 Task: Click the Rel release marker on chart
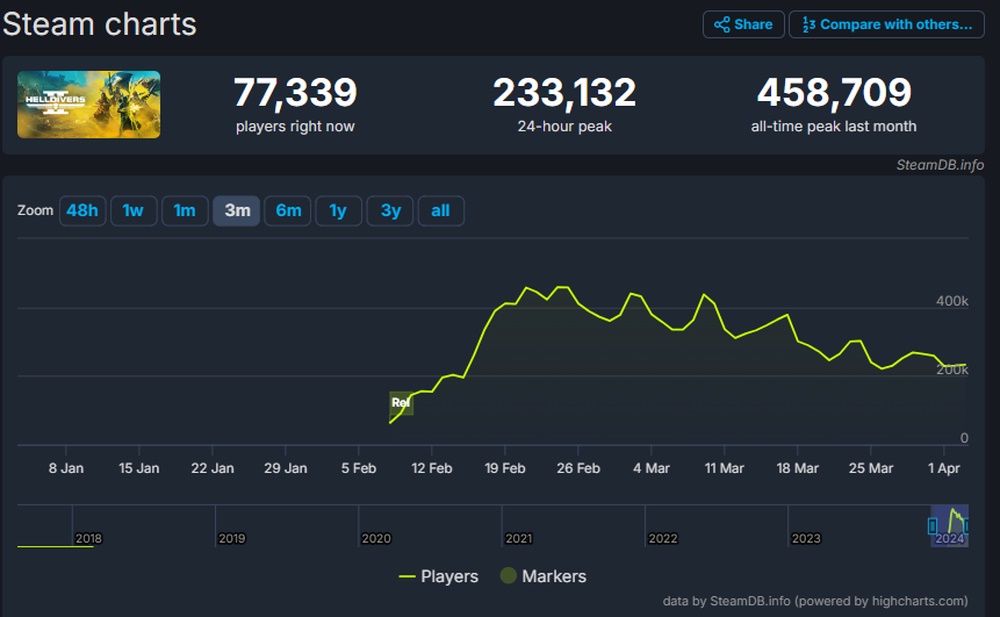point(401,403)
